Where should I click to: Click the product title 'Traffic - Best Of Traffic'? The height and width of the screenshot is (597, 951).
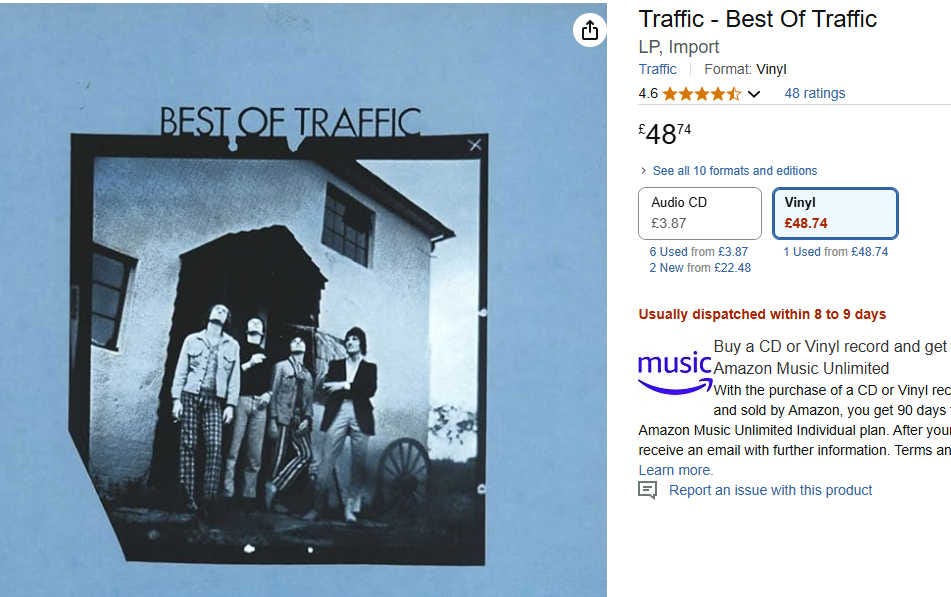pos(757,19)
